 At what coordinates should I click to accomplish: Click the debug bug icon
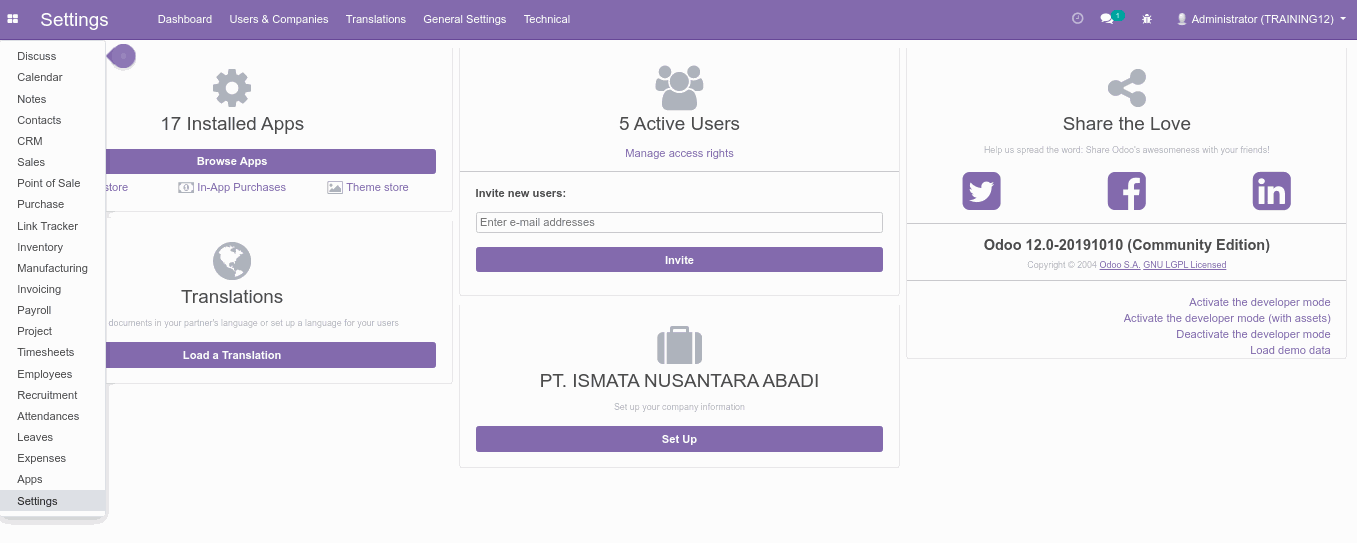pyautogui.click(x=1147, y=19)
